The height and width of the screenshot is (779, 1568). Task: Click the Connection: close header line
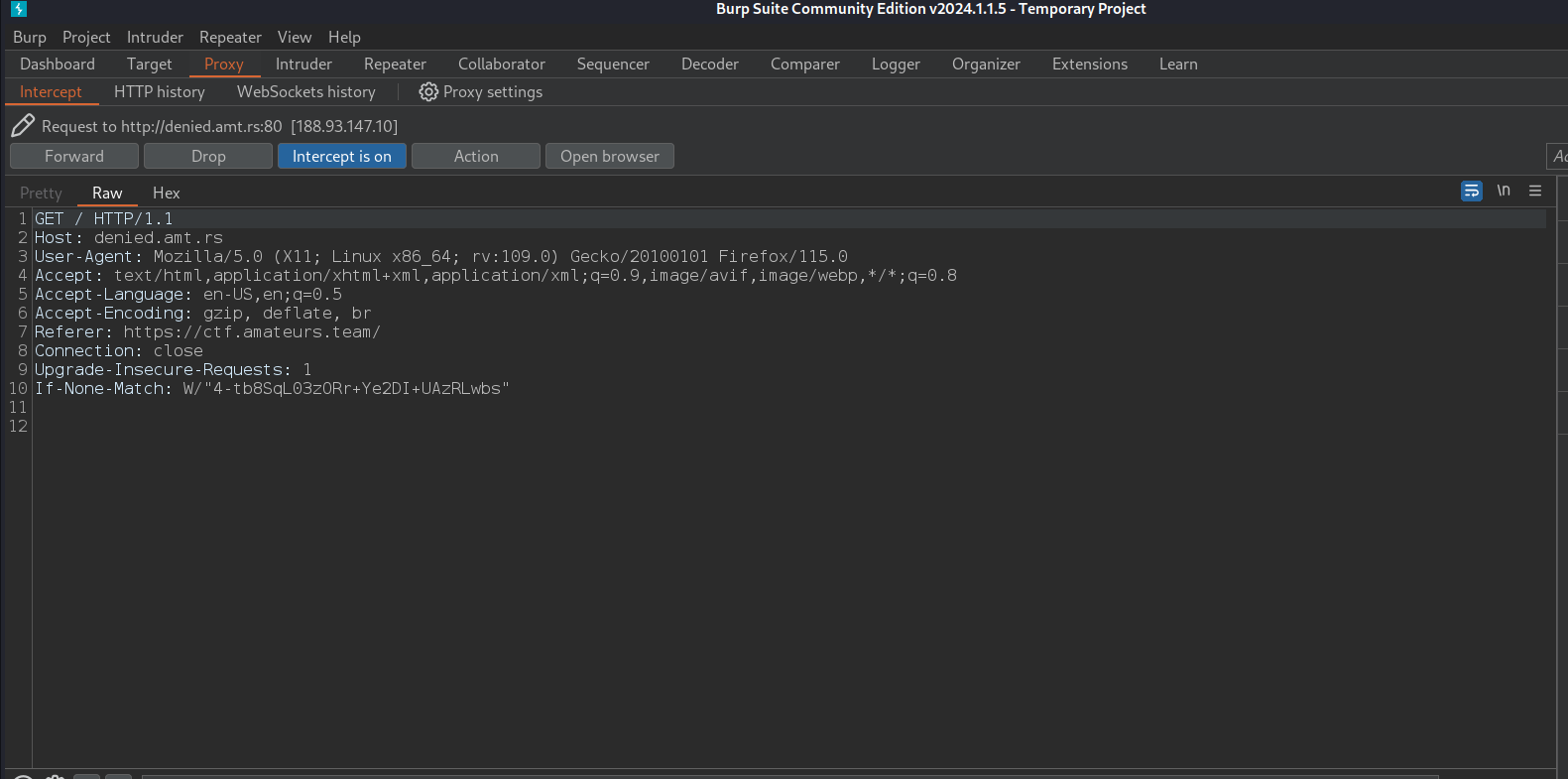(x=119, y=350)
